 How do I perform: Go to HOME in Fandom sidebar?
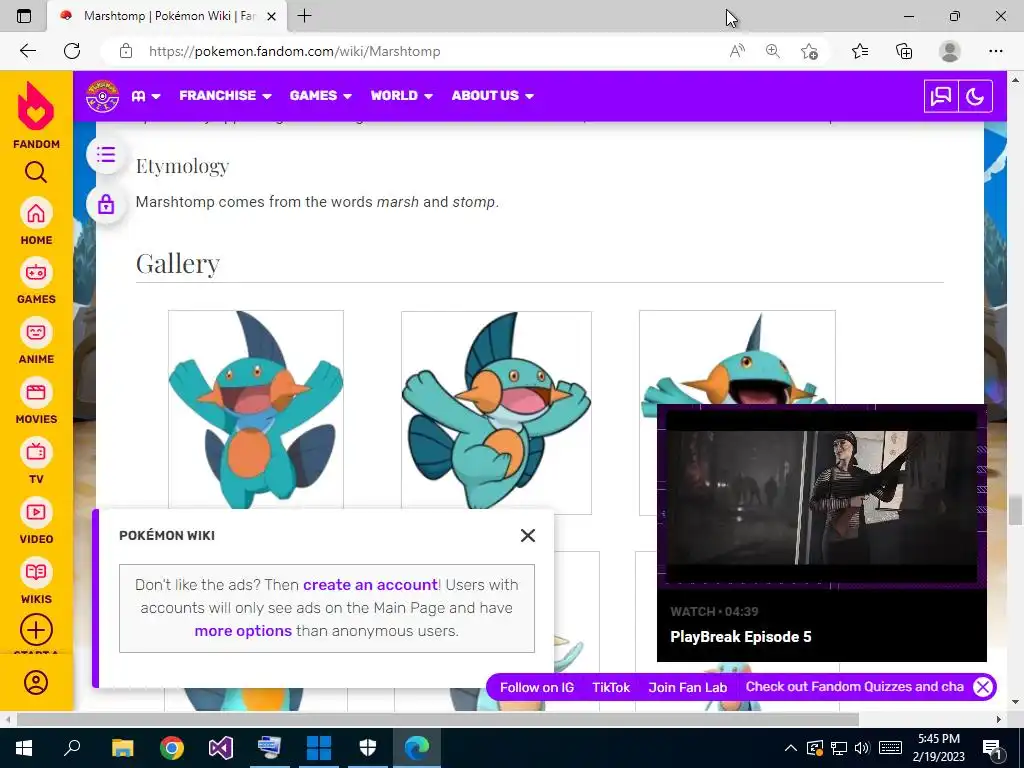click(x=36, y=221)
